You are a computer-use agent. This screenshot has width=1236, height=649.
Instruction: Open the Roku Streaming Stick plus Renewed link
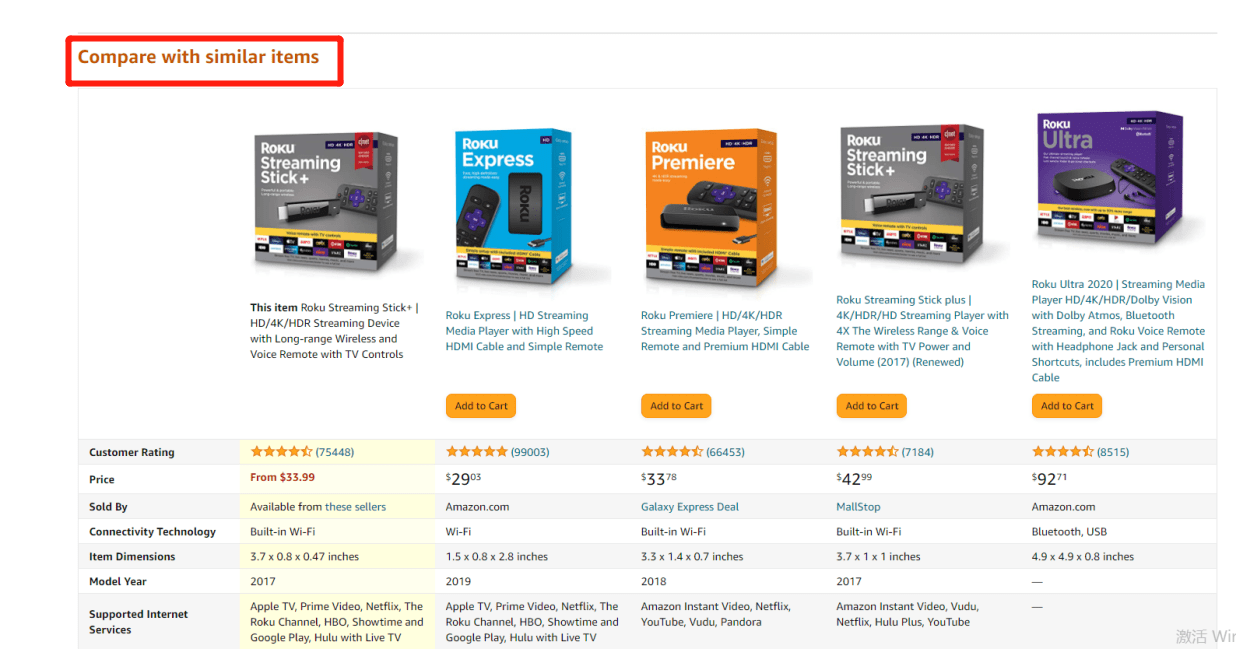point(922,331)
